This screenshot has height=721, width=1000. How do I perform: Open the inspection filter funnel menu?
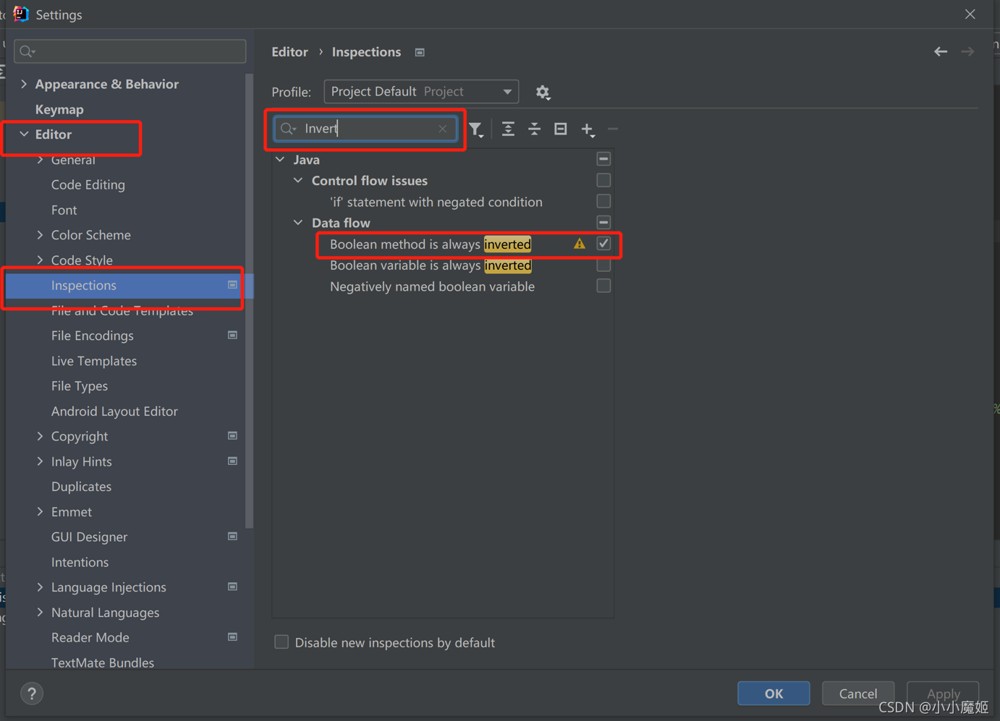(476, 129)
